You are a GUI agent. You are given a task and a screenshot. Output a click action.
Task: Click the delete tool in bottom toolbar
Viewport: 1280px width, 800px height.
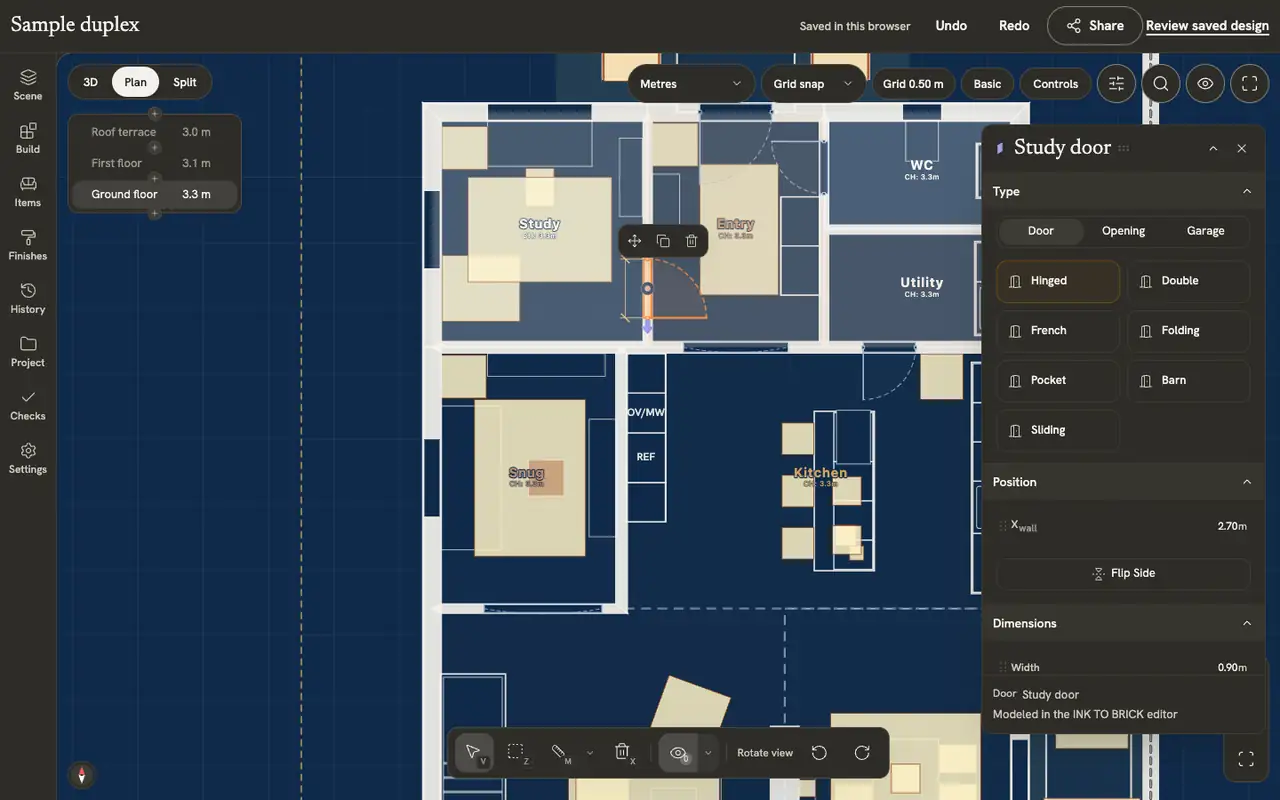[622, 752]
